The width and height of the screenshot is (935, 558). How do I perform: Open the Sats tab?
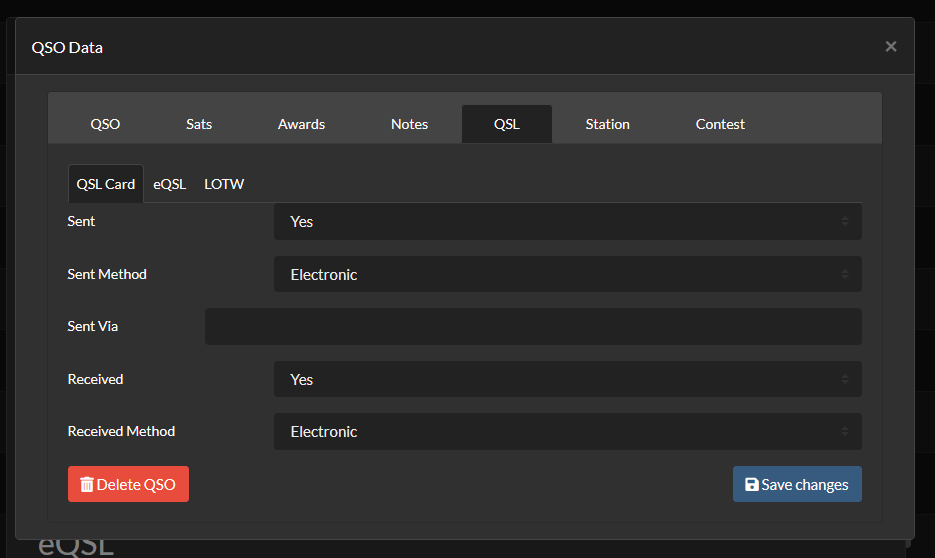[199, 124]
